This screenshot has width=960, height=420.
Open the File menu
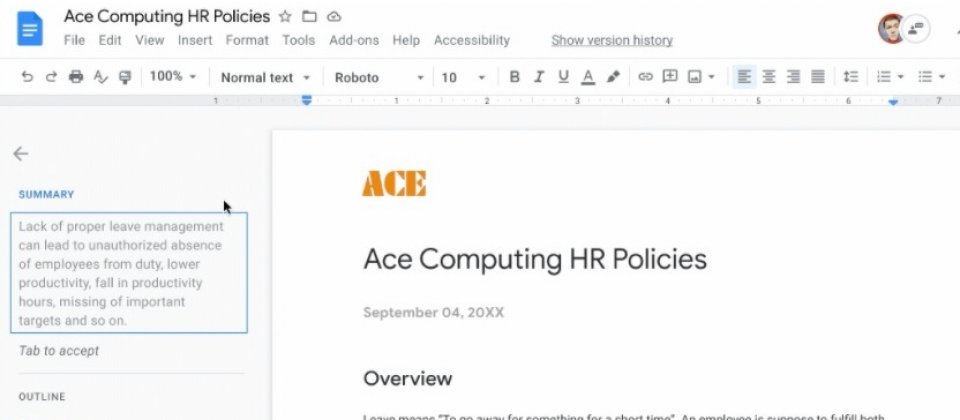74,40
